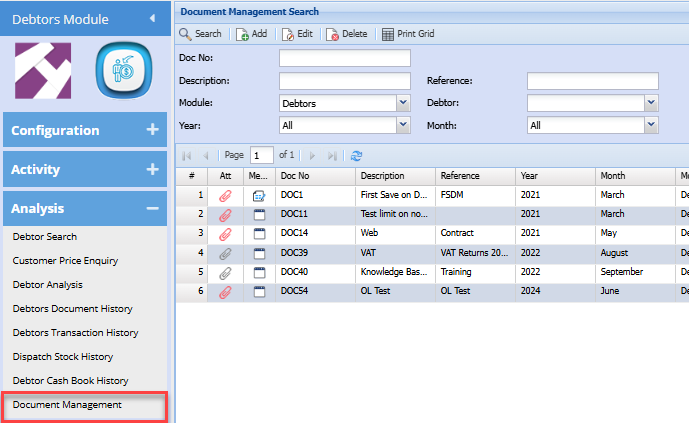The width and height of the screenshot is (689, 423).
Task: Click the grey paperclip for DOC39
Action: tap(225, 253)
